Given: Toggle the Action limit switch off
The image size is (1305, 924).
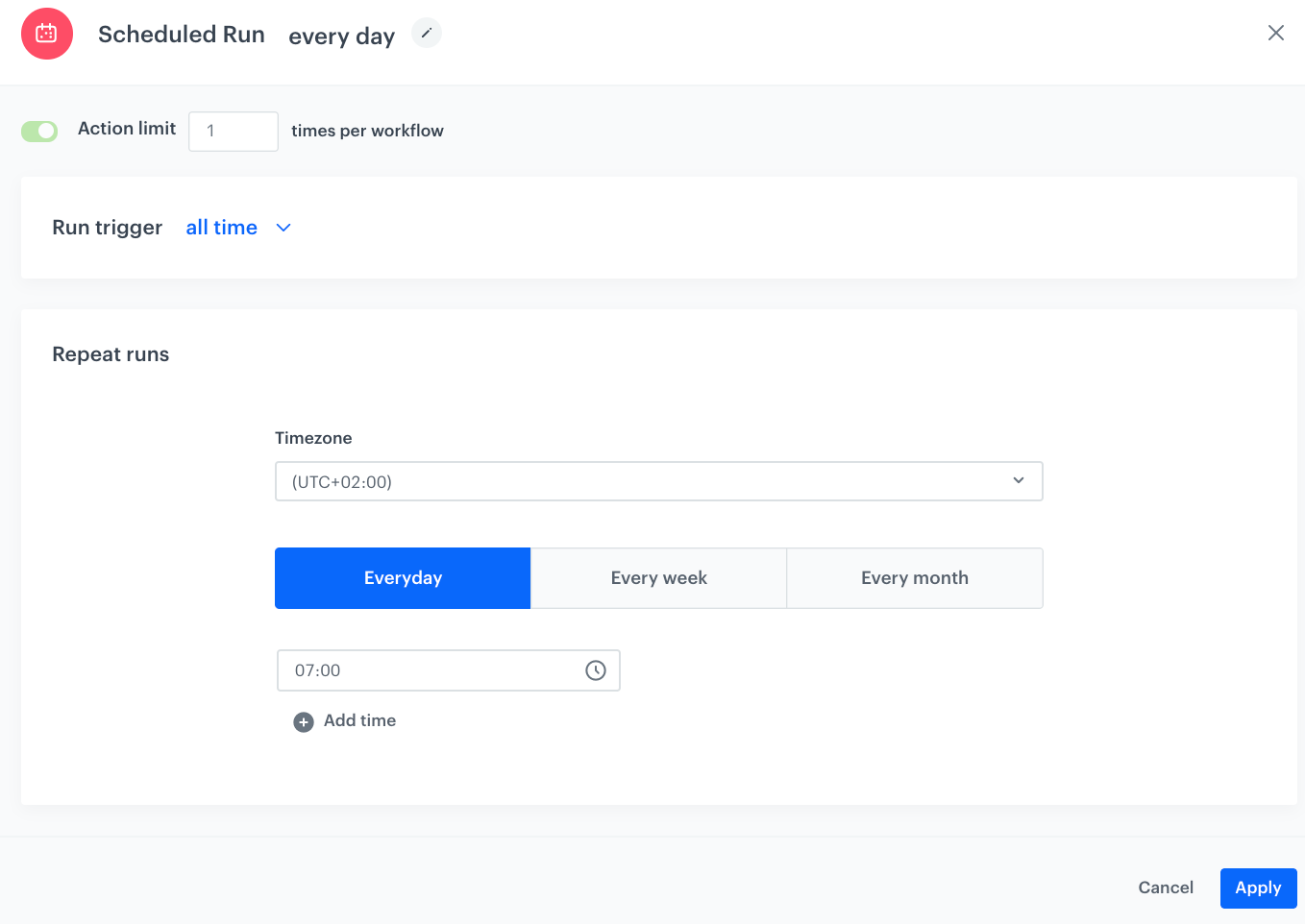Looking at the screenshot, I should [39, 130].
